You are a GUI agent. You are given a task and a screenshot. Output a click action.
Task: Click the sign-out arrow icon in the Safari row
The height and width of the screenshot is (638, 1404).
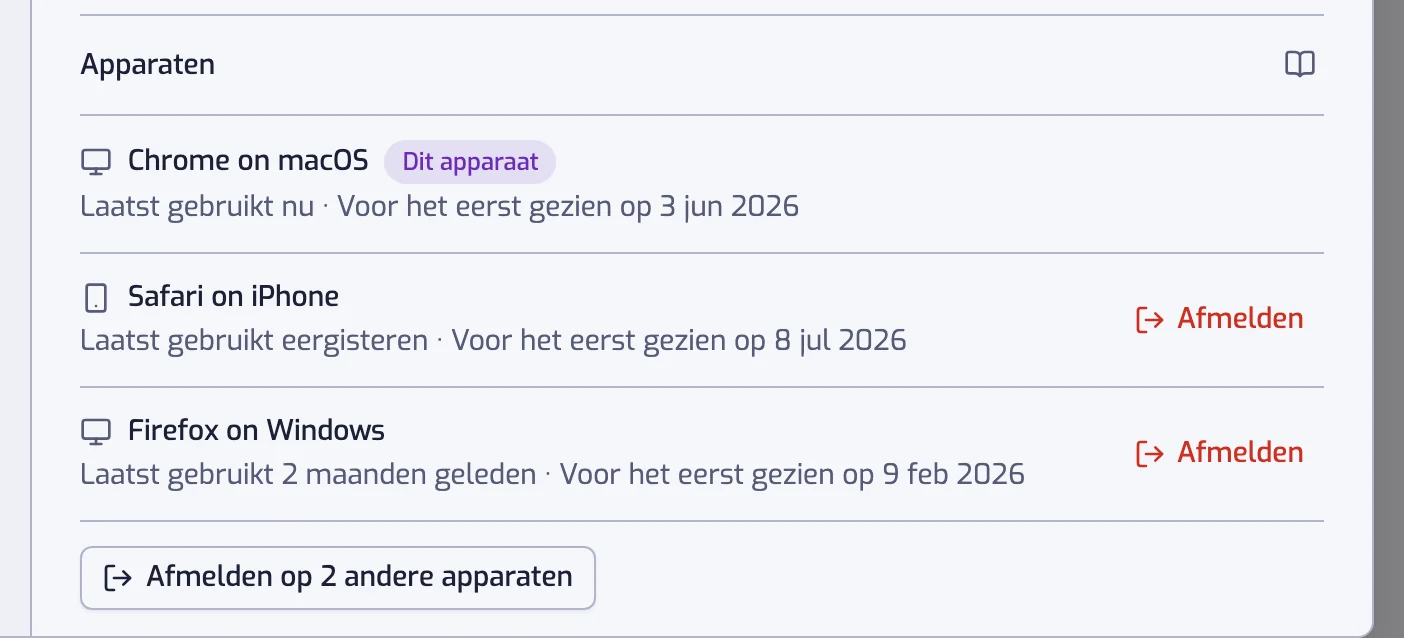pyautogui.click(x=1150, y=319)
